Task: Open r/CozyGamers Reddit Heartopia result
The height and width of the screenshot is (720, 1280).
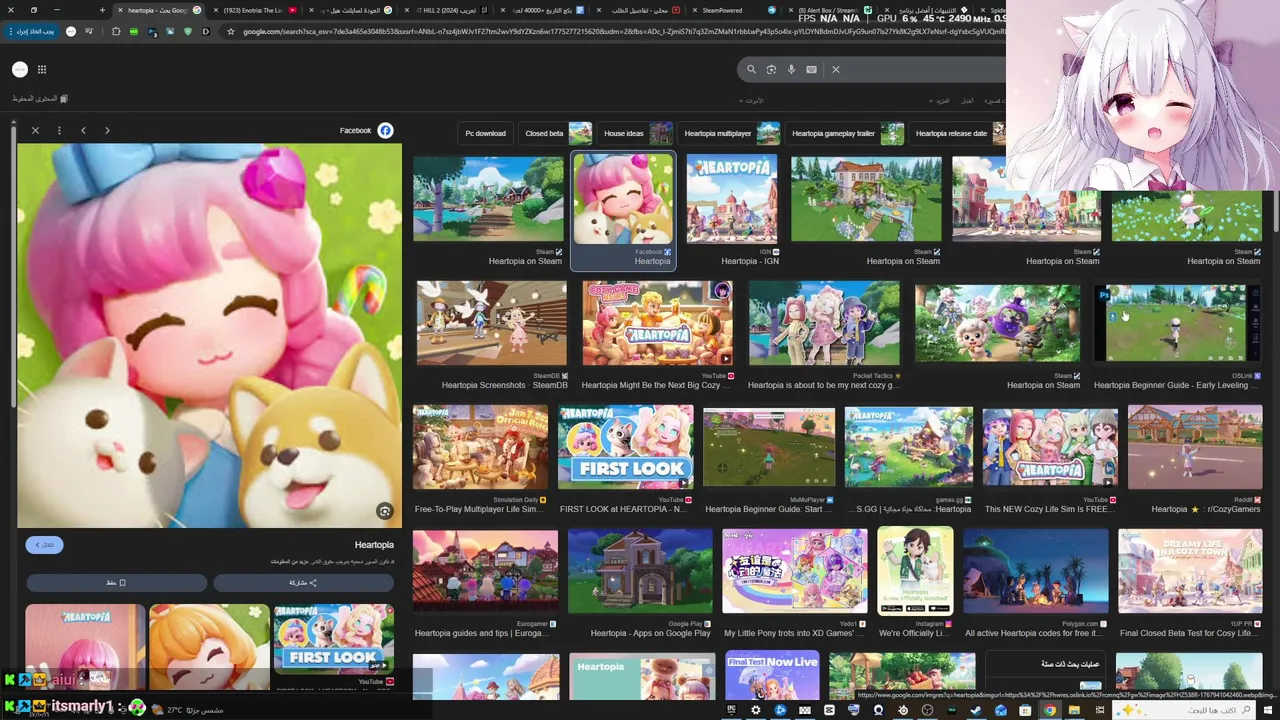Action: pyautogui.click(x=1195, y=447)
